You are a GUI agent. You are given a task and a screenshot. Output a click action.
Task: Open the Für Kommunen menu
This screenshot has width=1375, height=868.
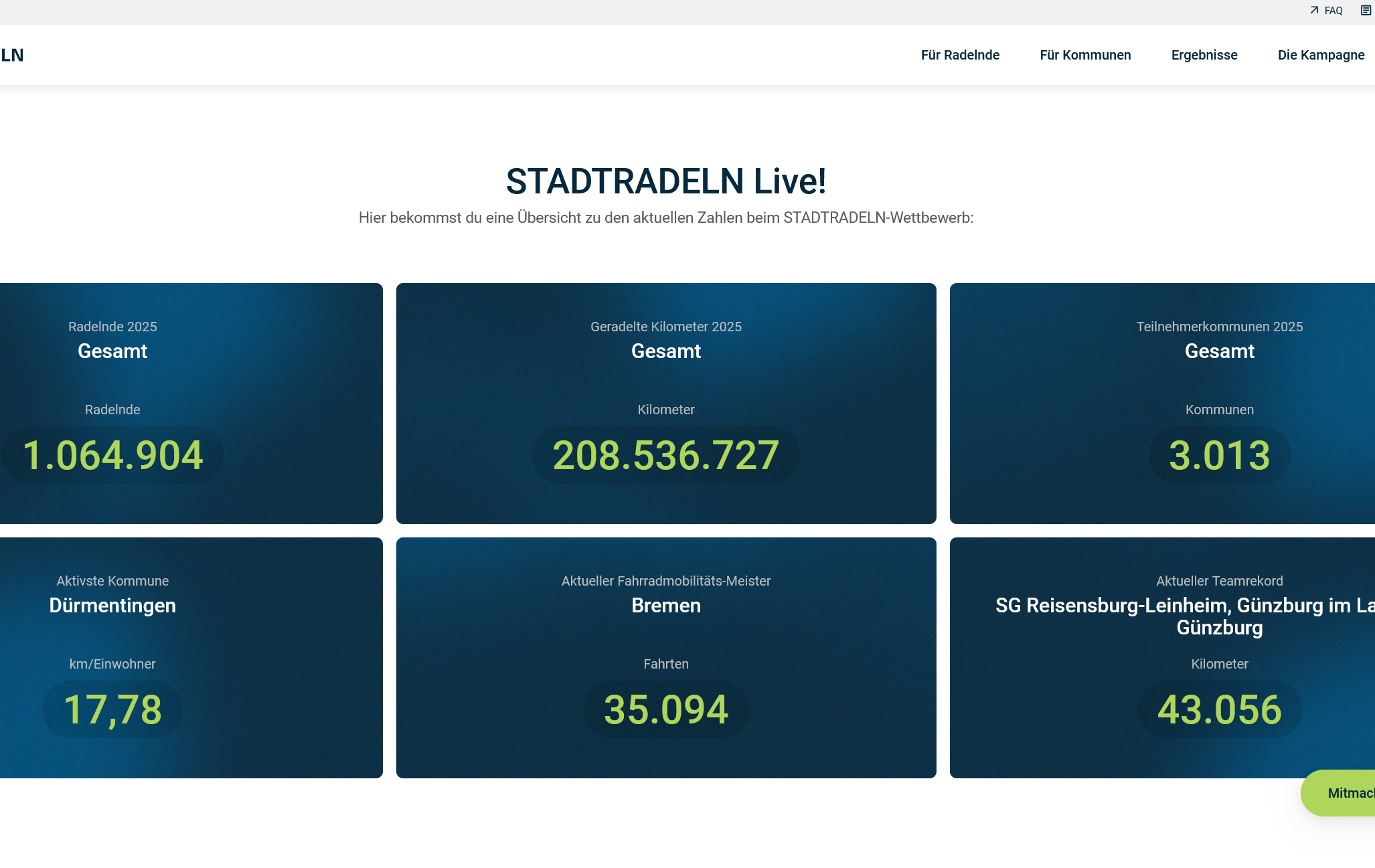point(1085,55)
